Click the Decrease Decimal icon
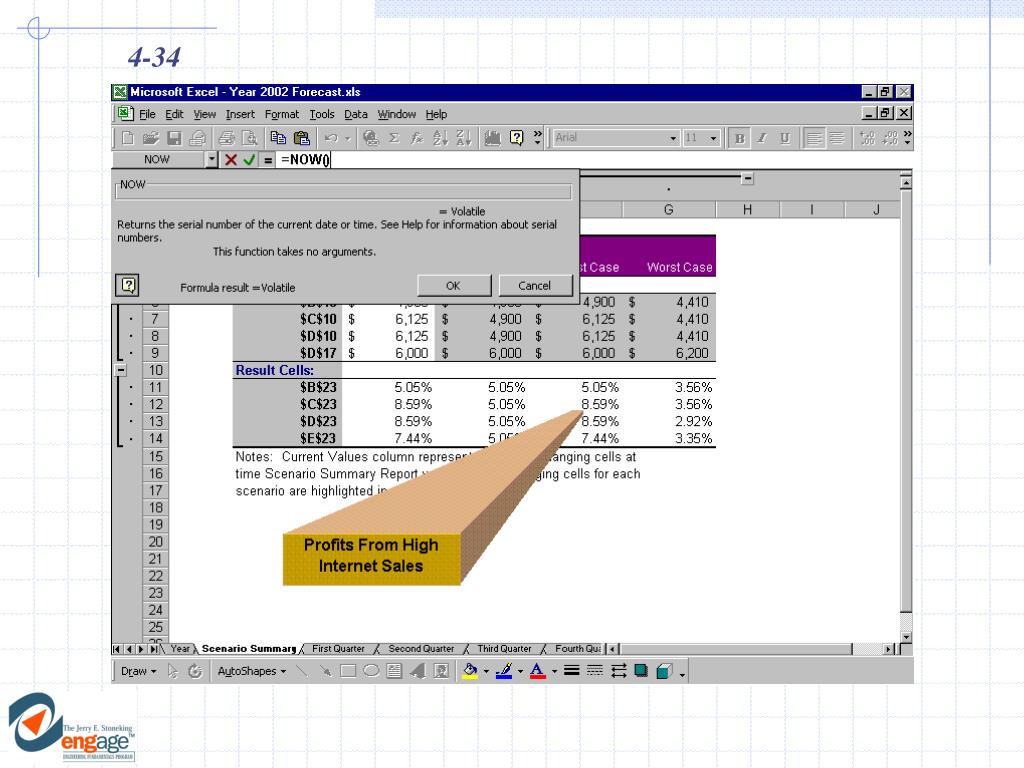The height and width of the screenshot is (768, 1024). [889, 138]
